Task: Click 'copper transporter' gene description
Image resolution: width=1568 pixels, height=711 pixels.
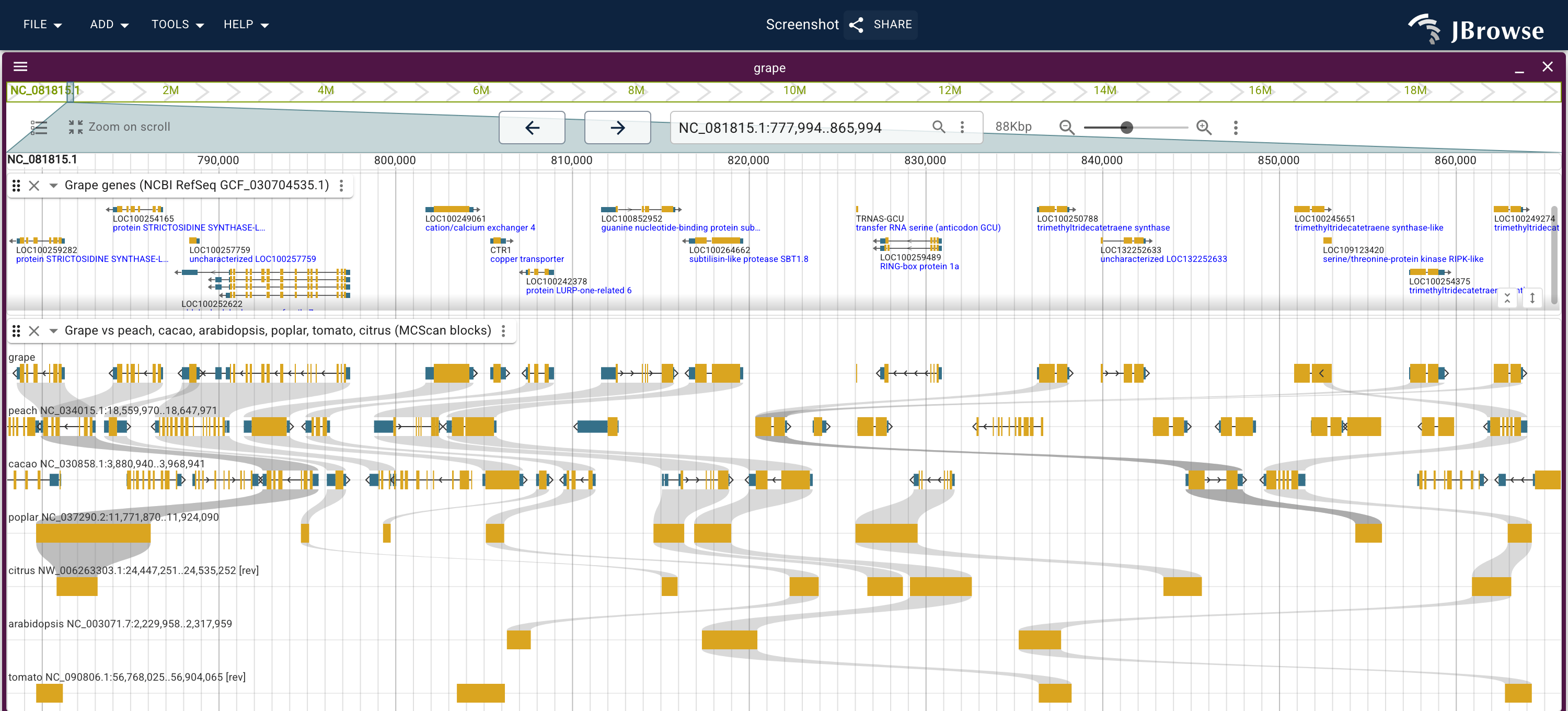Action: [527, 259]
